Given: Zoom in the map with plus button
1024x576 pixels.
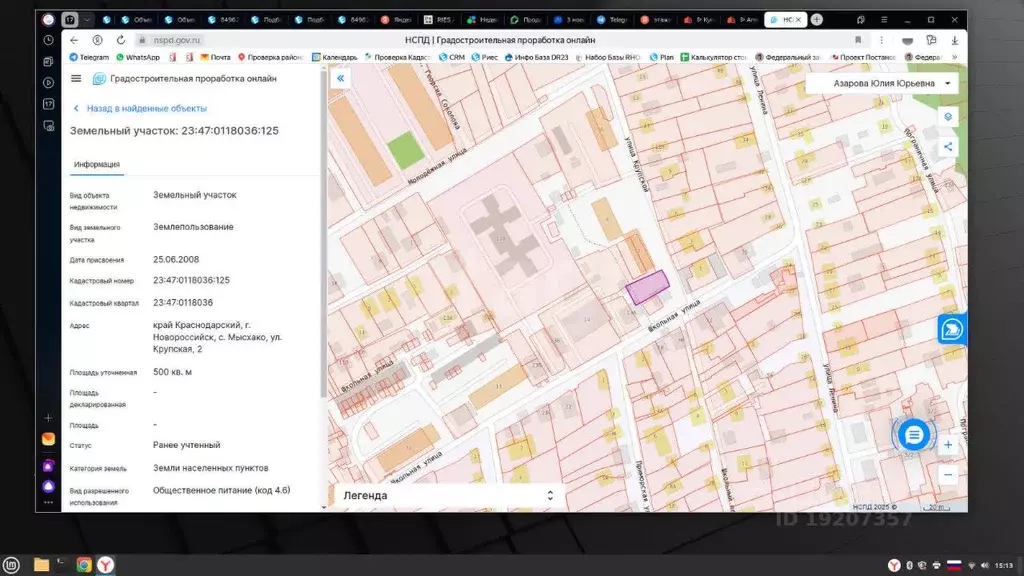Looking at the screenshot, I should tap(948, 445).
